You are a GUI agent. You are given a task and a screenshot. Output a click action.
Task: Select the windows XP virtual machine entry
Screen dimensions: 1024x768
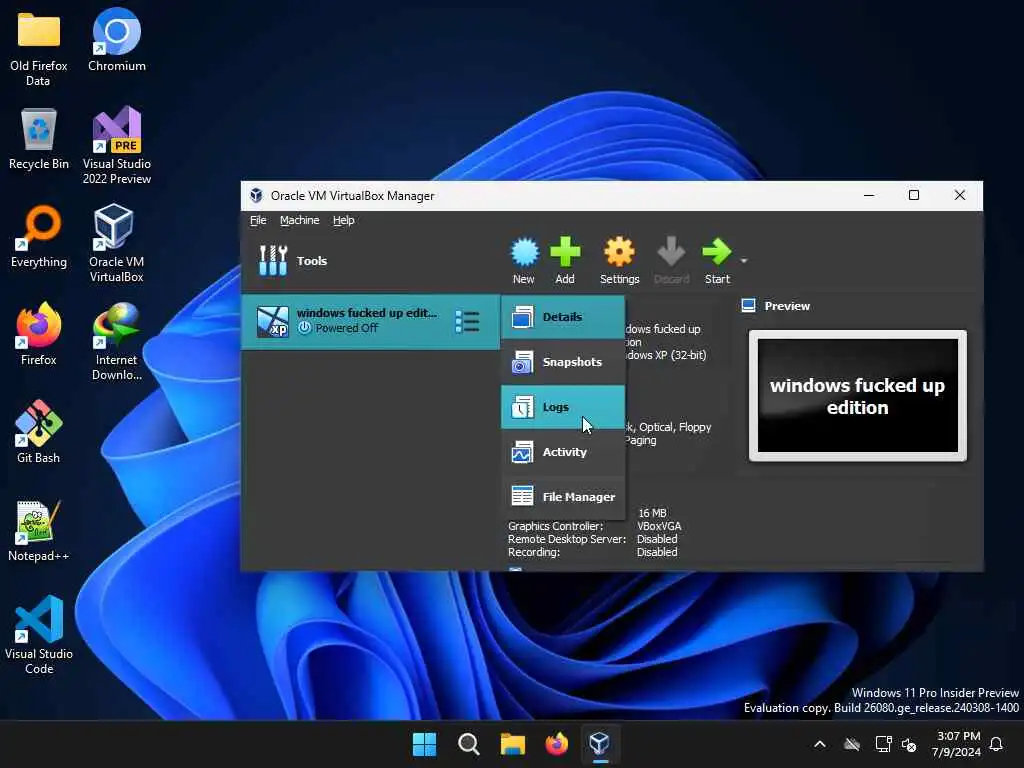[370, 321]
